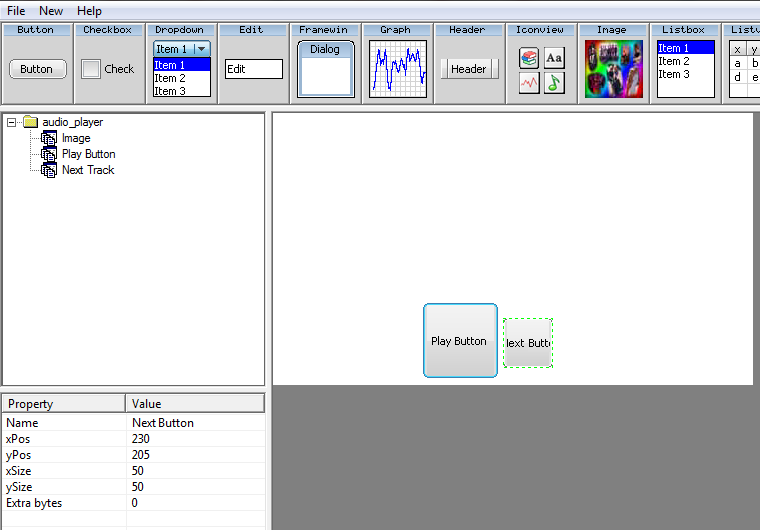
Task: Open the Item 1 dropdown arrow
Action: tap(201, 49)
